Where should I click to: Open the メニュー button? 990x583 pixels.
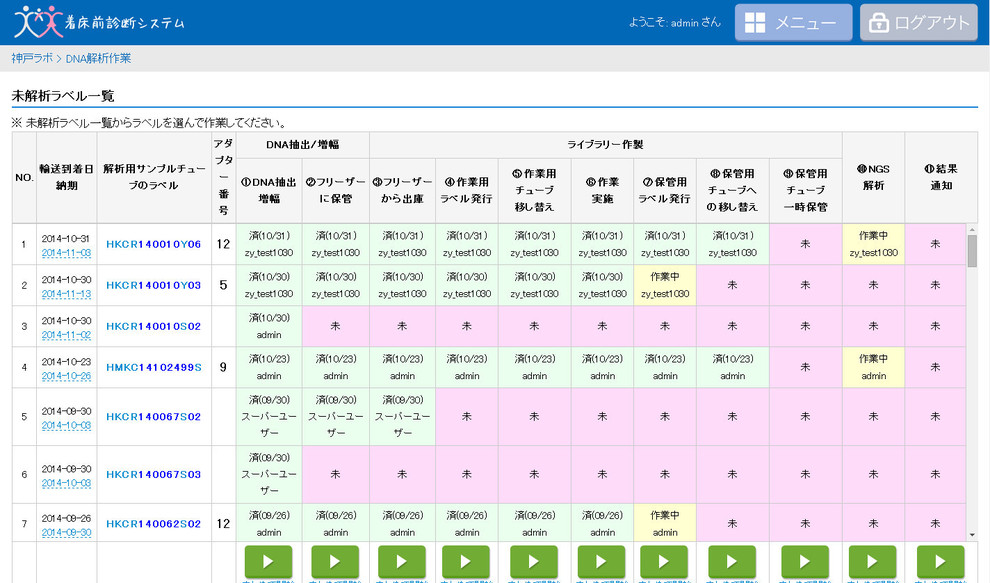[x=794, y=23]
